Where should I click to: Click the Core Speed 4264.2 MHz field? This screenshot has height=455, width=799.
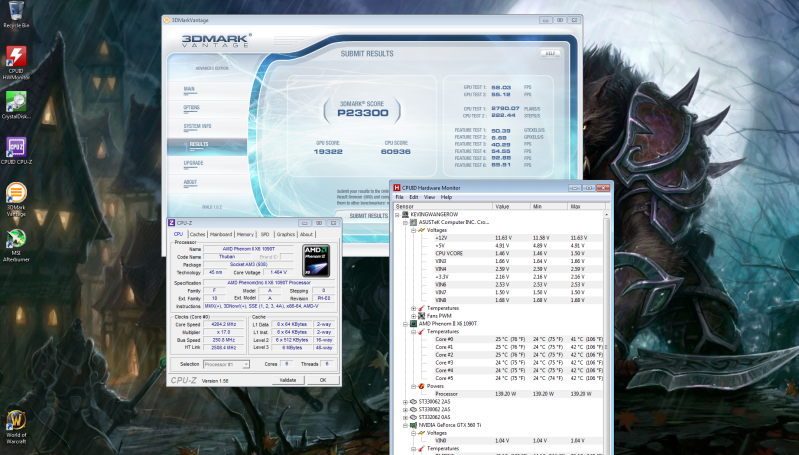pyautogui.click(x=224, y=324)
